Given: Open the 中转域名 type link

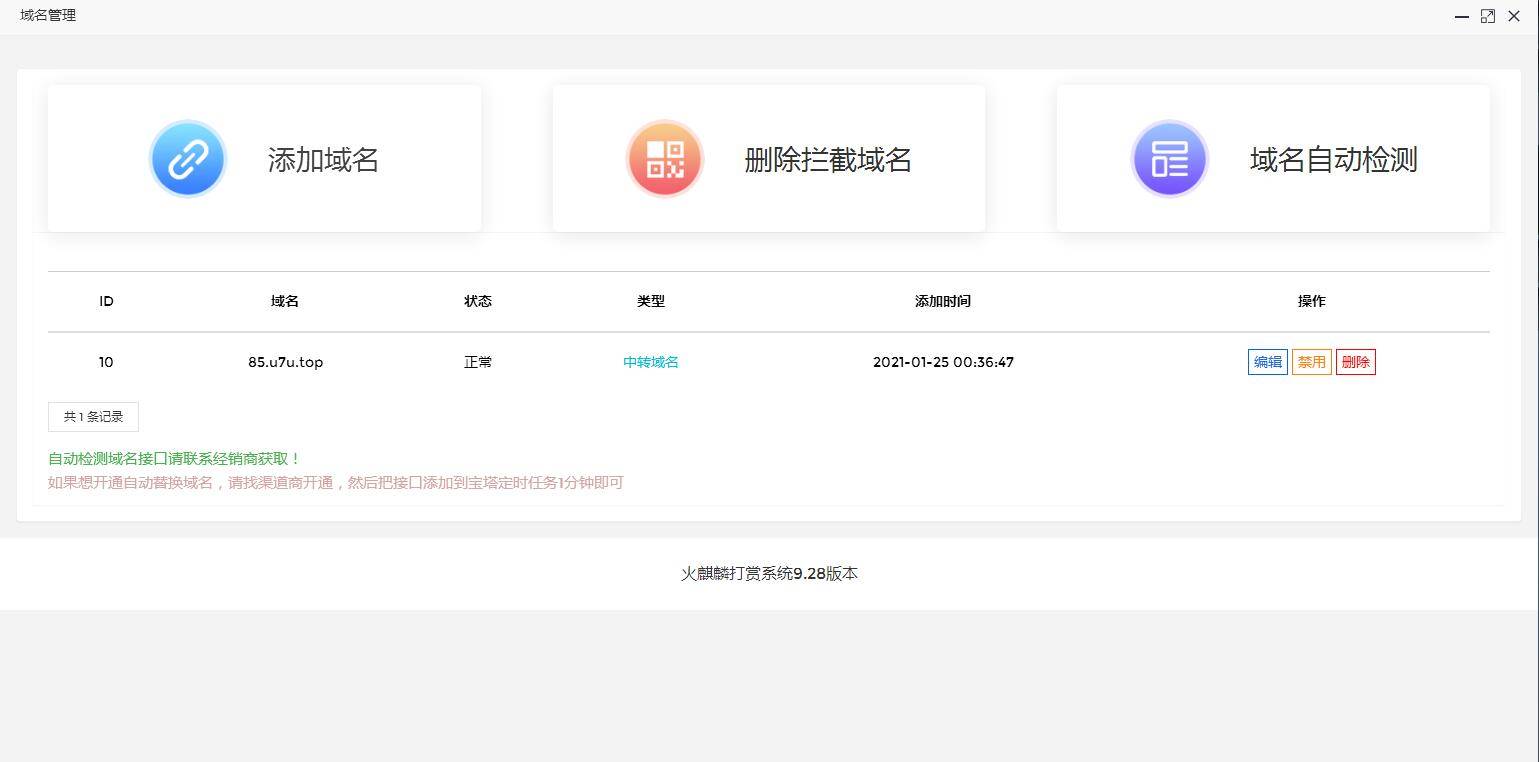Looking at the screenshot, I should point(650,362).
